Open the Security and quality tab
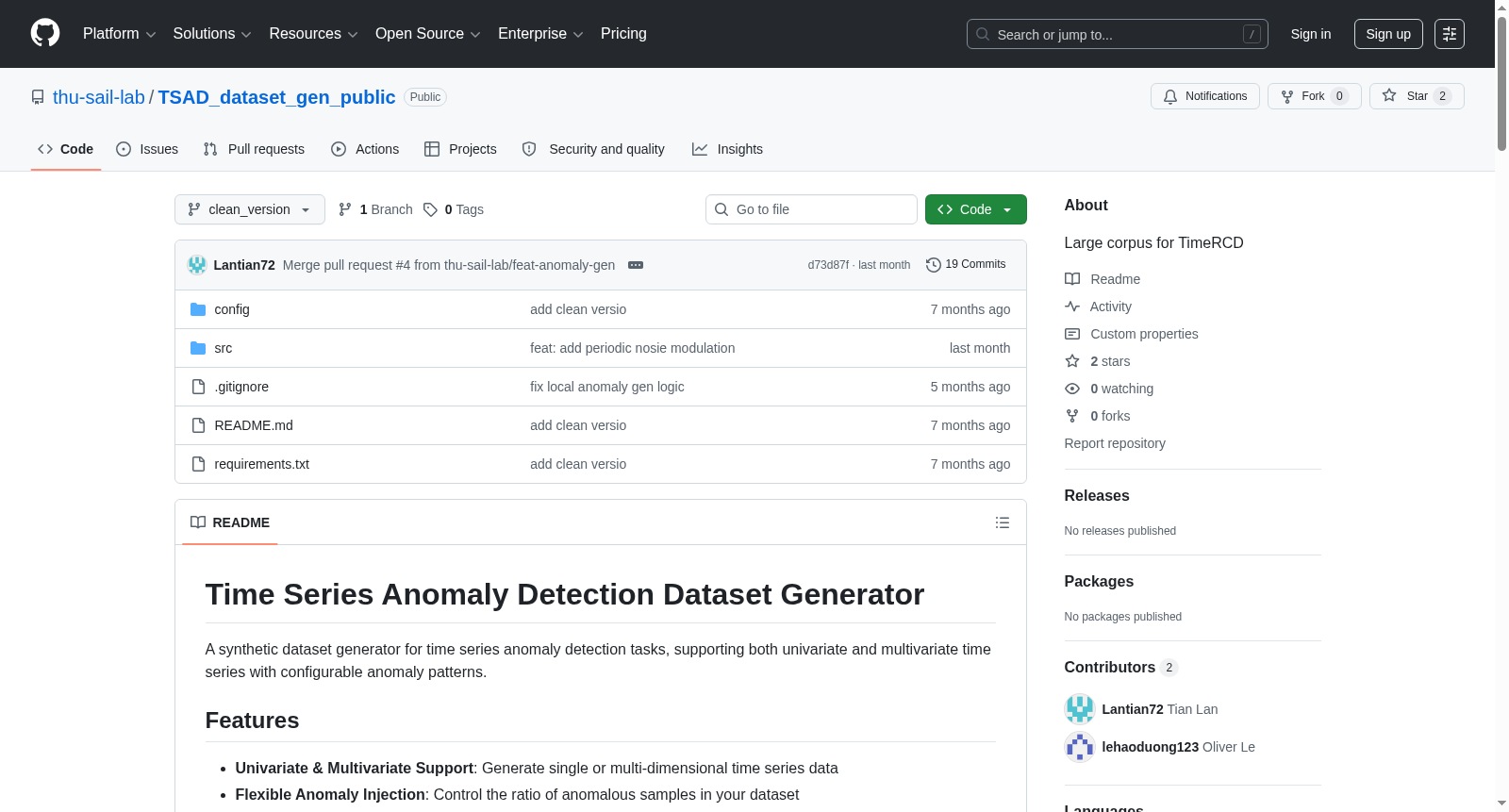The height and width of the screenshot is (812, 1509). 593,149
